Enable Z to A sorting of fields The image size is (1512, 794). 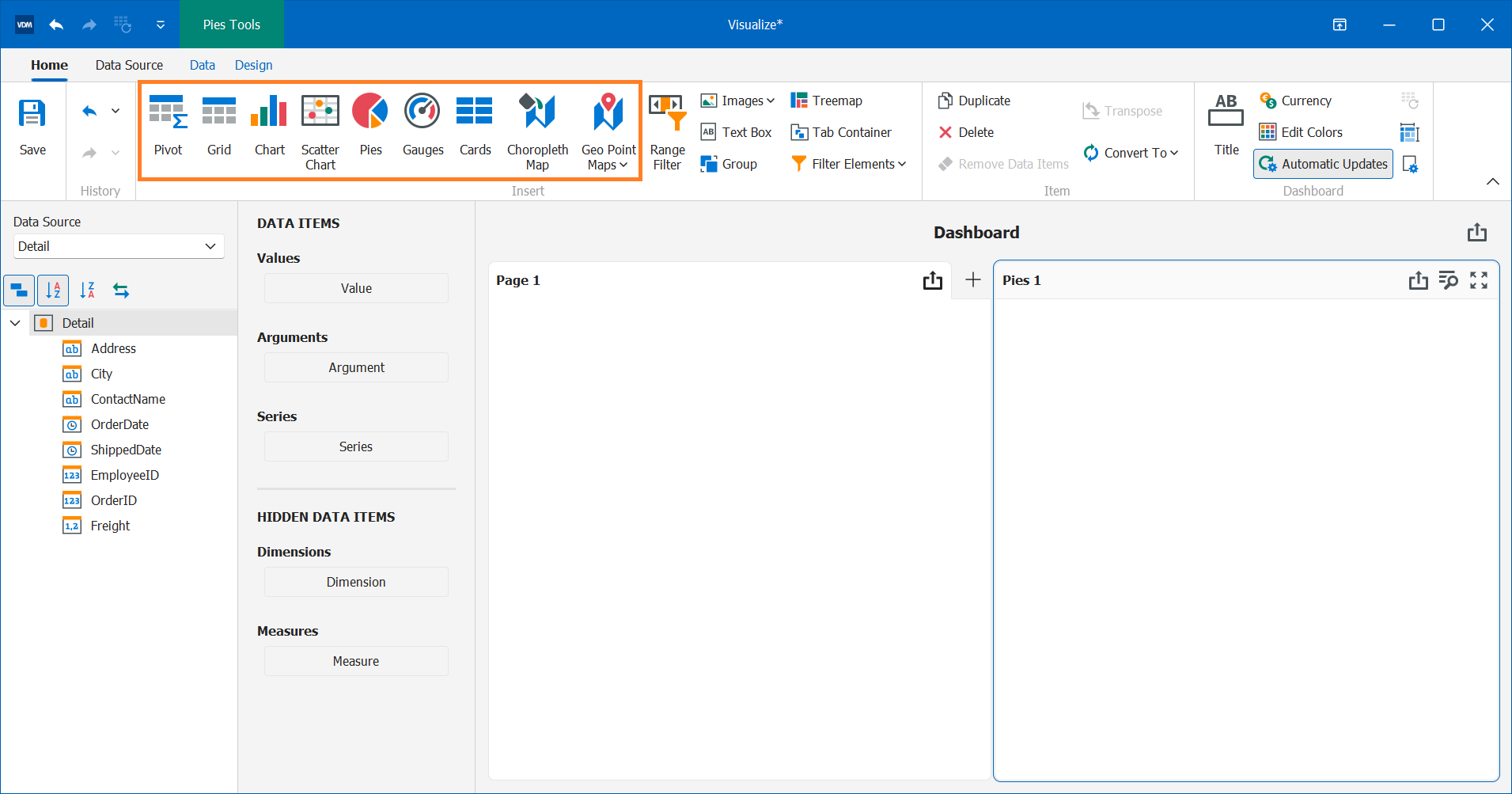(88, 291)
